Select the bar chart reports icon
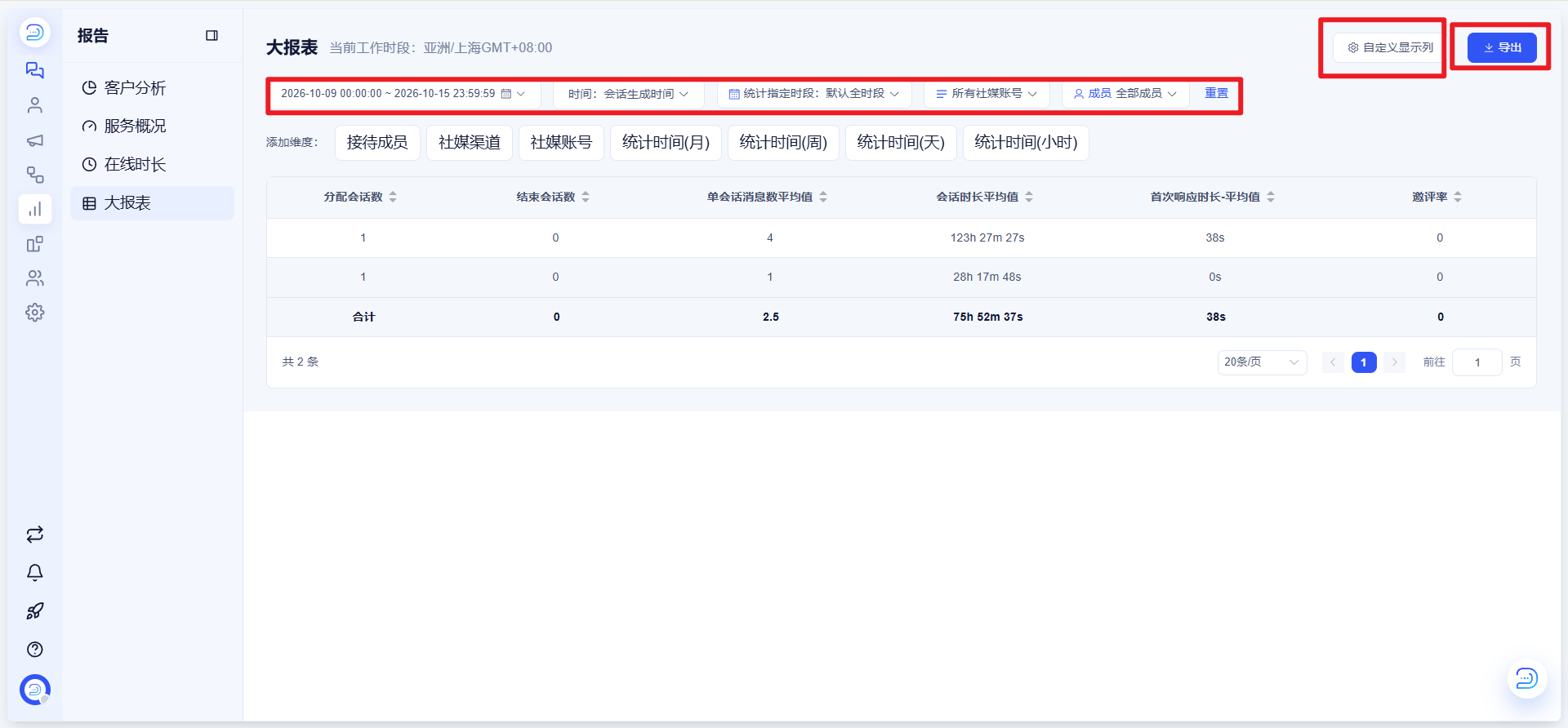1568x728 pixels. pyautogui.click(x=34, y=209)
